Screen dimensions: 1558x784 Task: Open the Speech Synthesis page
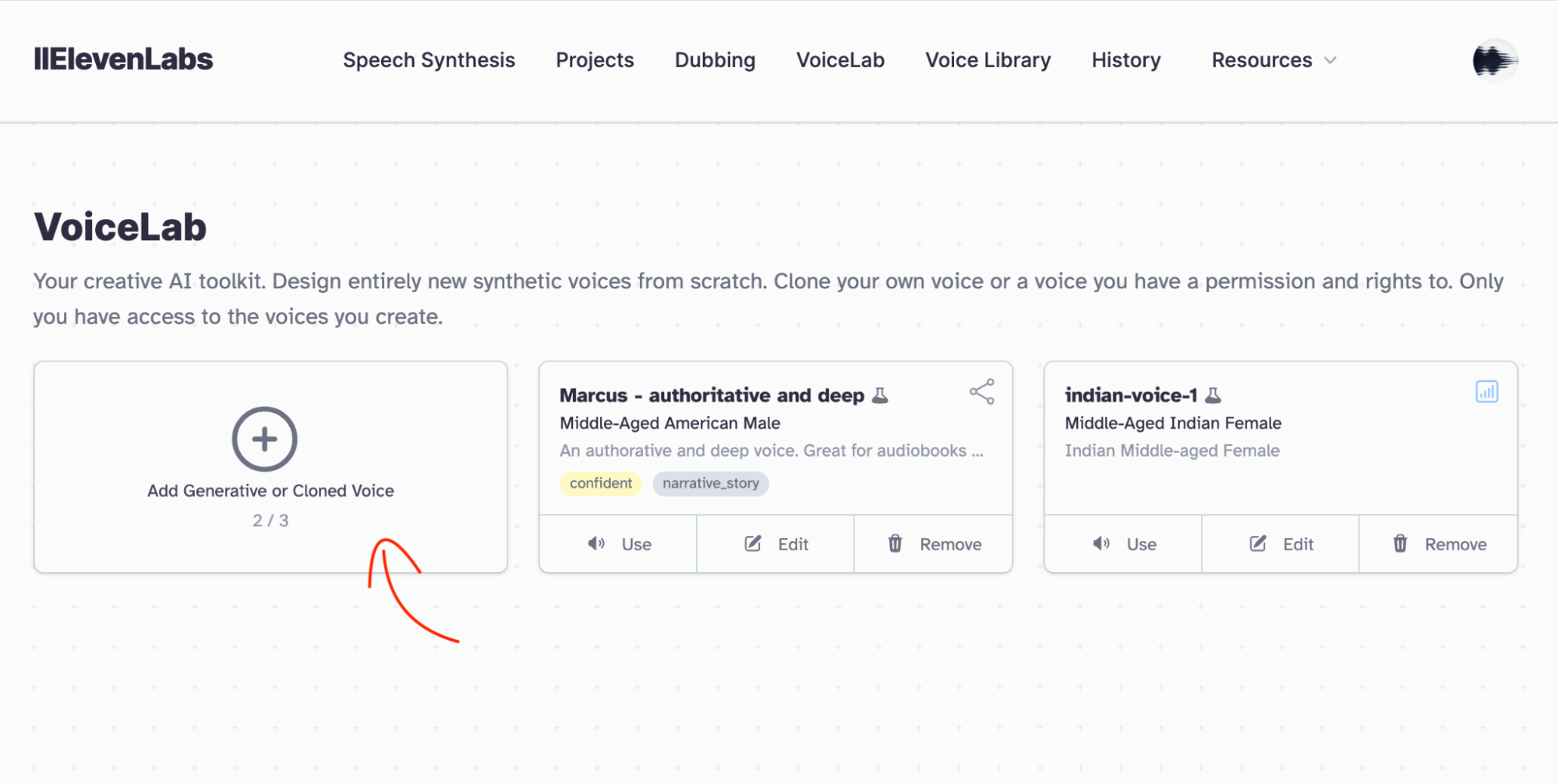pyautogui.click(x=429, y=60)
